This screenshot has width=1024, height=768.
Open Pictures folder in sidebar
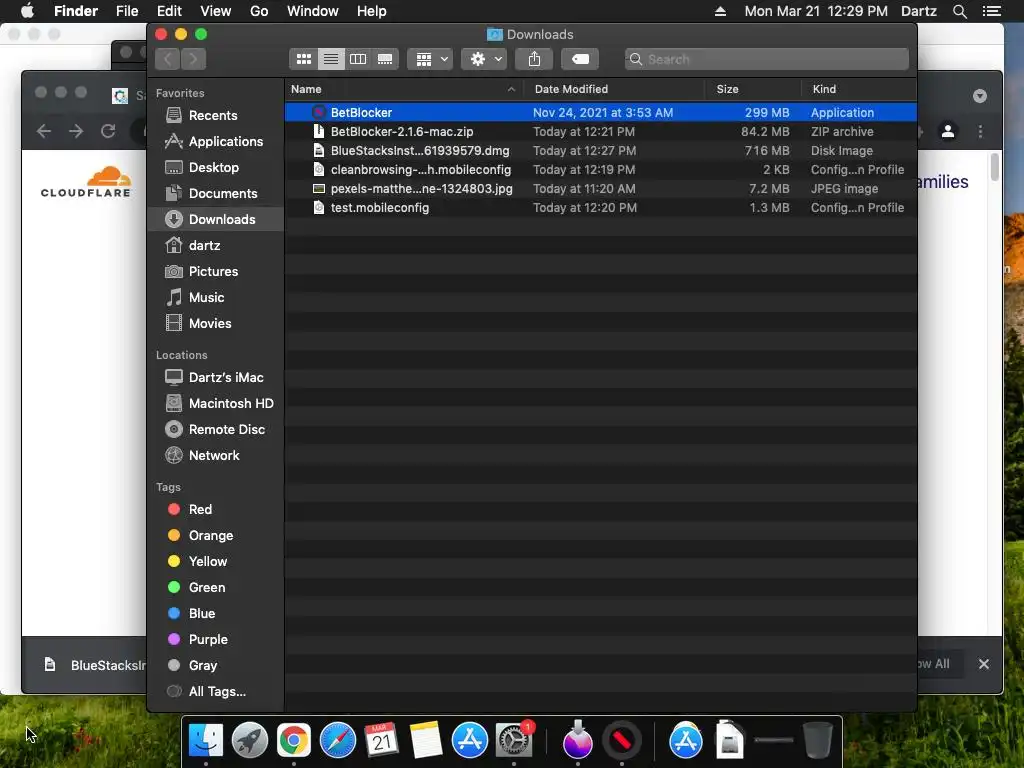click(216, 272)
